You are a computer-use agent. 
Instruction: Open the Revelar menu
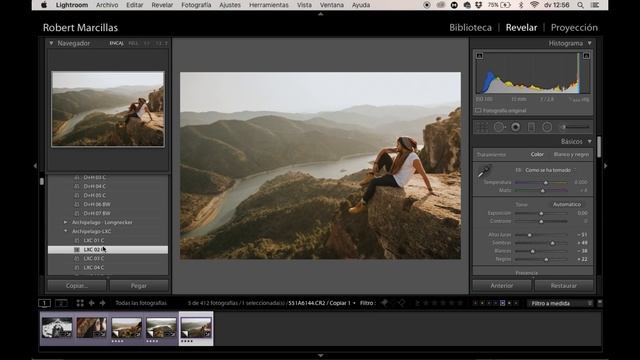click(162, 5)
